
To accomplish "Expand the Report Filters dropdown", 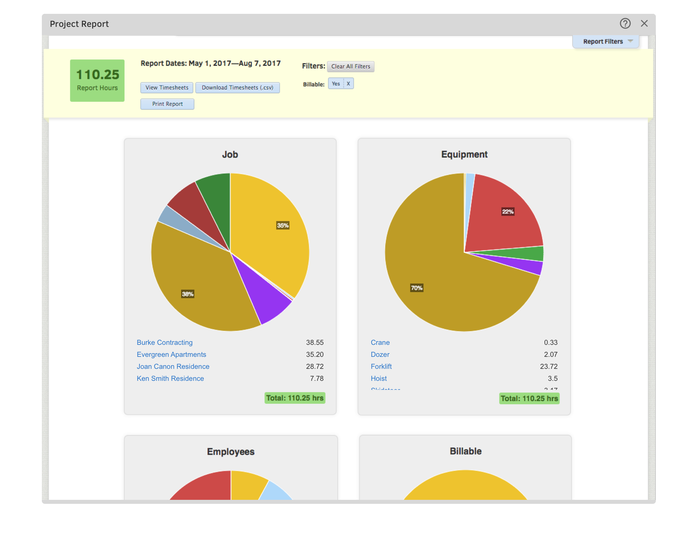I will pyautogui.click(x=606, y=42).
